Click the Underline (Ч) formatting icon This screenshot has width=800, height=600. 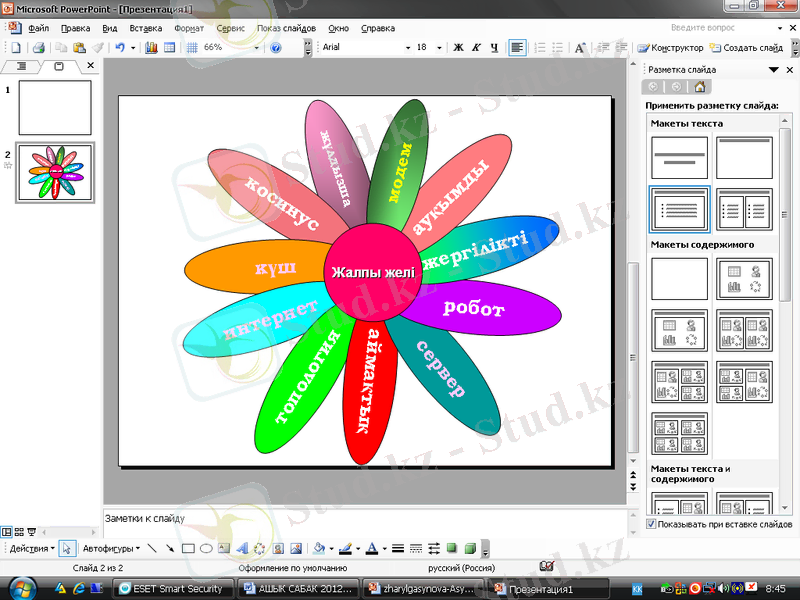tap(493, 47)
